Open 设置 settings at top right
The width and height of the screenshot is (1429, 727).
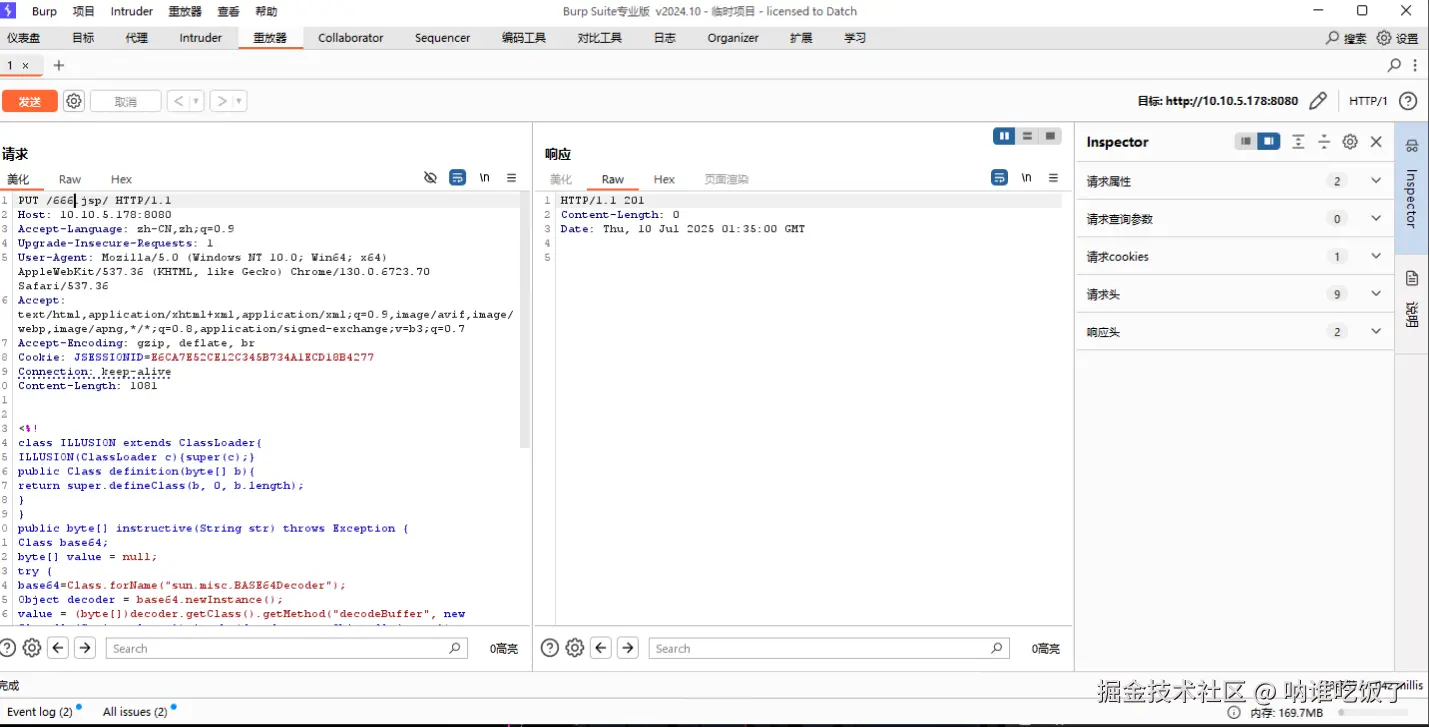[x=1398, y=38]
